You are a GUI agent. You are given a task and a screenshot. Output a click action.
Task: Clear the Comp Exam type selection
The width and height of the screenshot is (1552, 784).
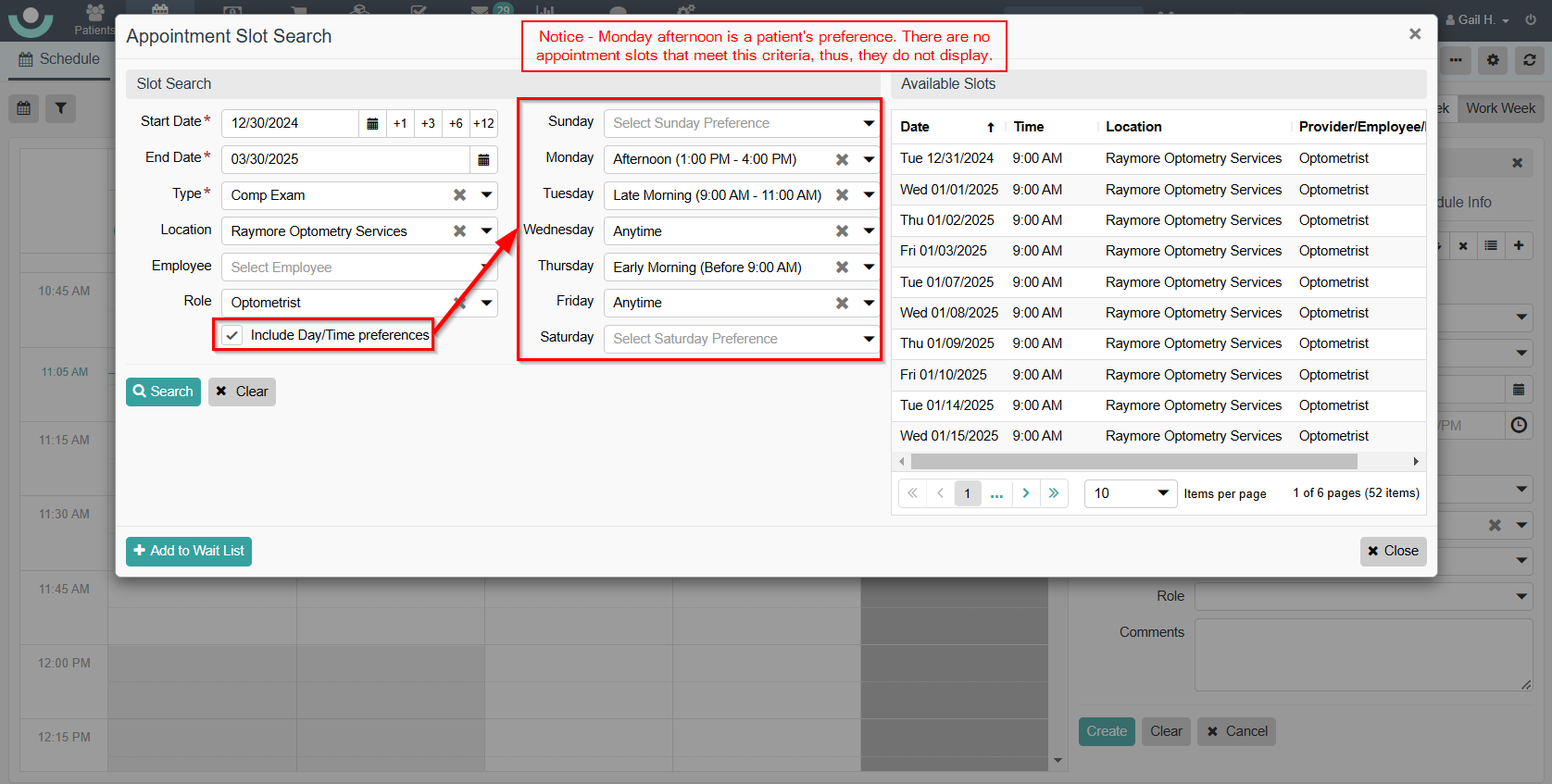point(459,195)
